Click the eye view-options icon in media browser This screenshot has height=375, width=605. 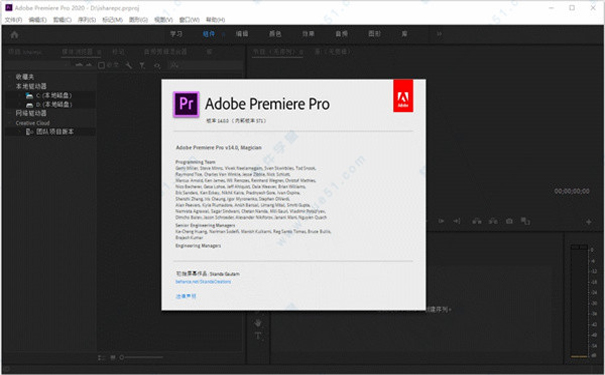[157, 66]
